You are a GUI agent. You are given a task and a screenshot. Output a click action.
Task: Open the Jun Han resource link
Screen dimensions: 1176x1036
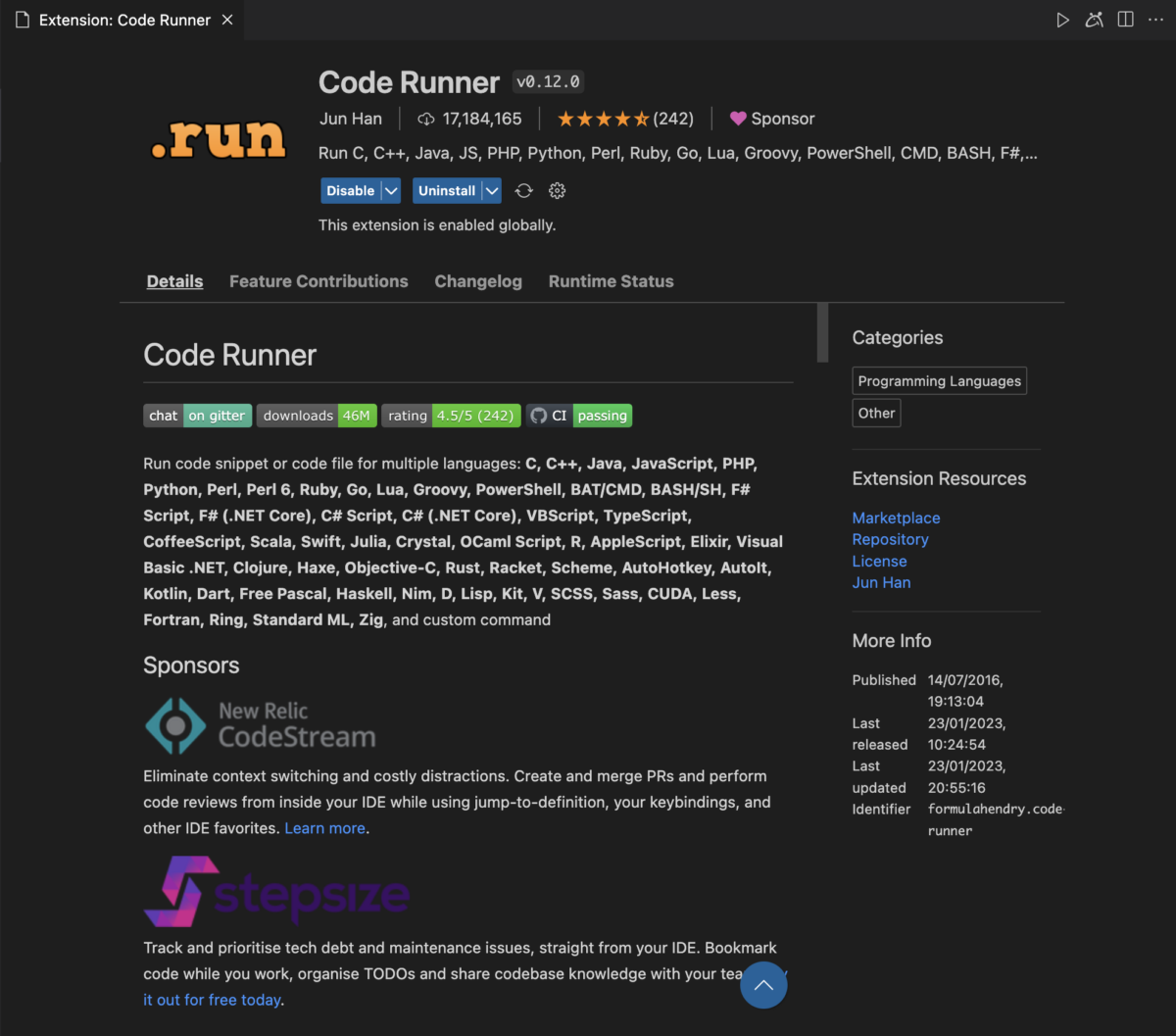pos(881,582)
